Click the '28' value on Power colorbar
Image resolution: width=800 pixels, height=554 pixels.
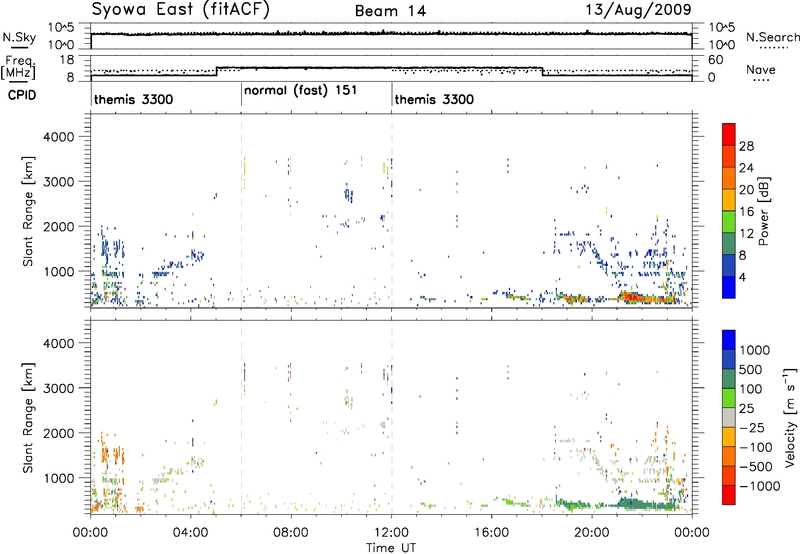click(x=746, y=146)
